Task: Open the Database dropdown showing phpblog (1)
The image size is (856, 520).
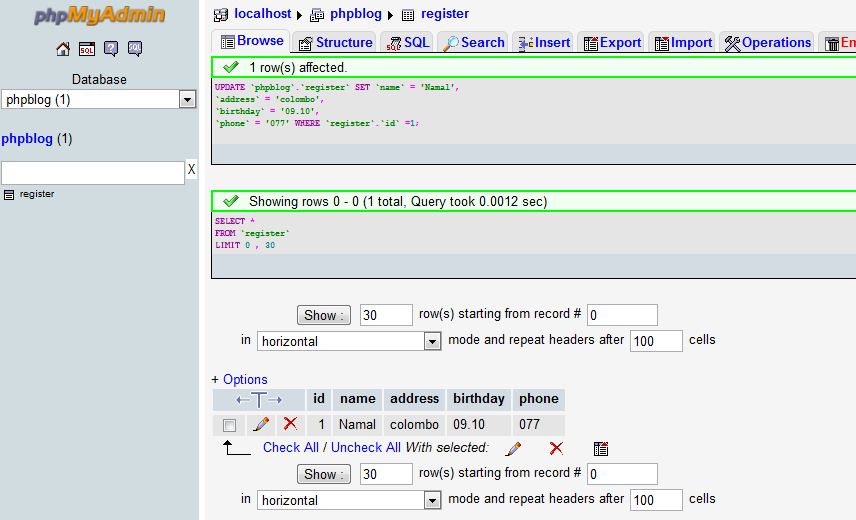Action: [99, 99]
